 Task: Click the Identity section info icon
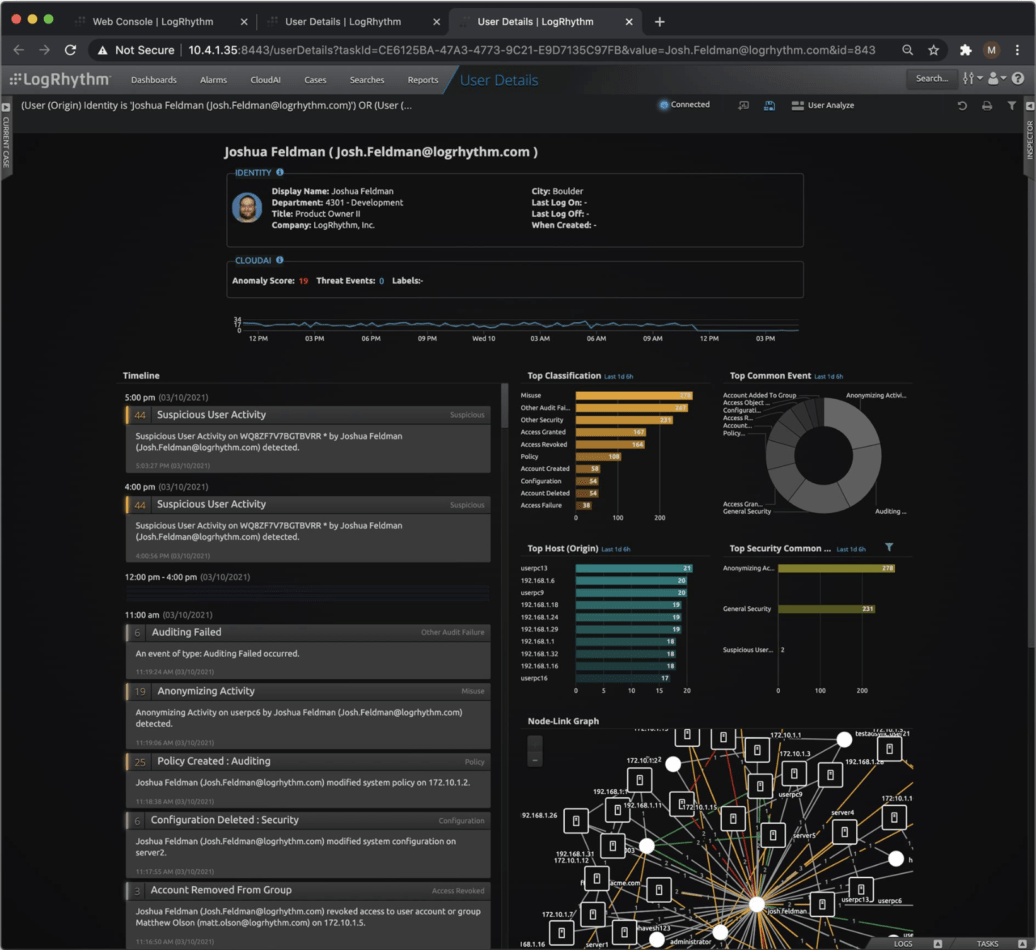[x=278, y=172]
